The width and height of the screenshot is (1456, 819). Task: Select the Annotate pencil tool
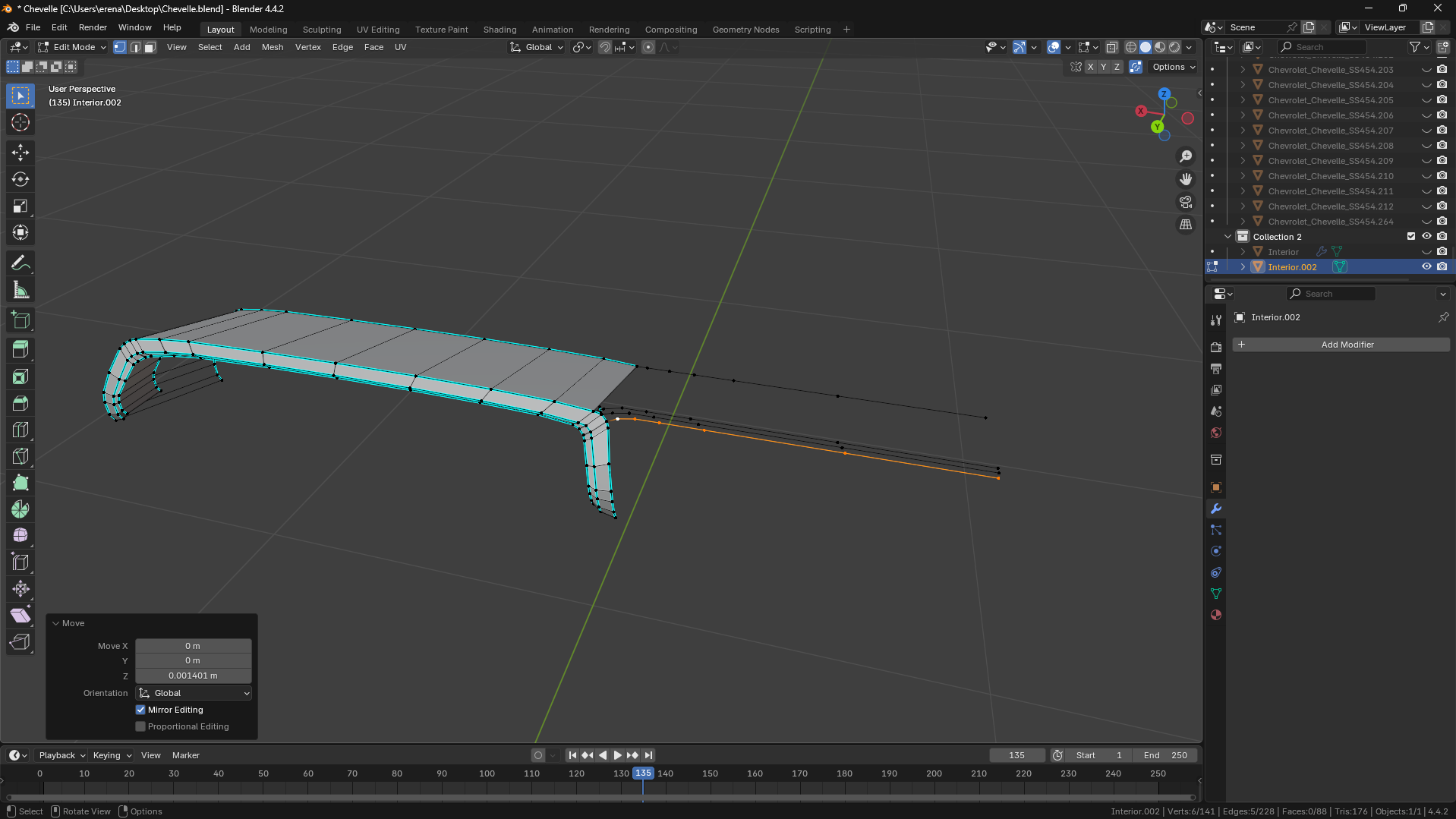click(20, 263)
